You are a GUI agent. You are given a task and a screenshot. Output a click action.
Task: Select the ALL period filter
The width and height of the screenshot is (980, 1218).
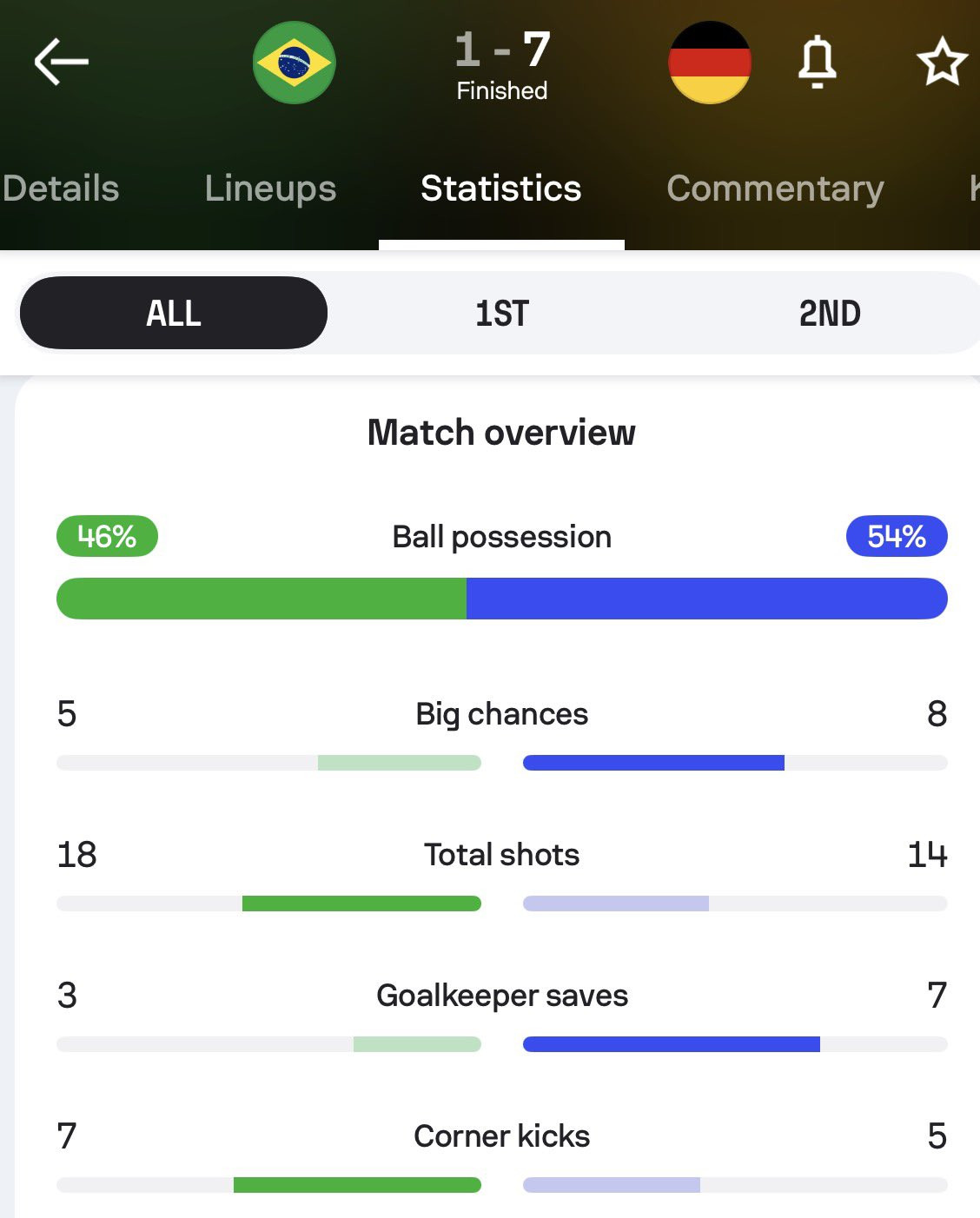[174, 313]
